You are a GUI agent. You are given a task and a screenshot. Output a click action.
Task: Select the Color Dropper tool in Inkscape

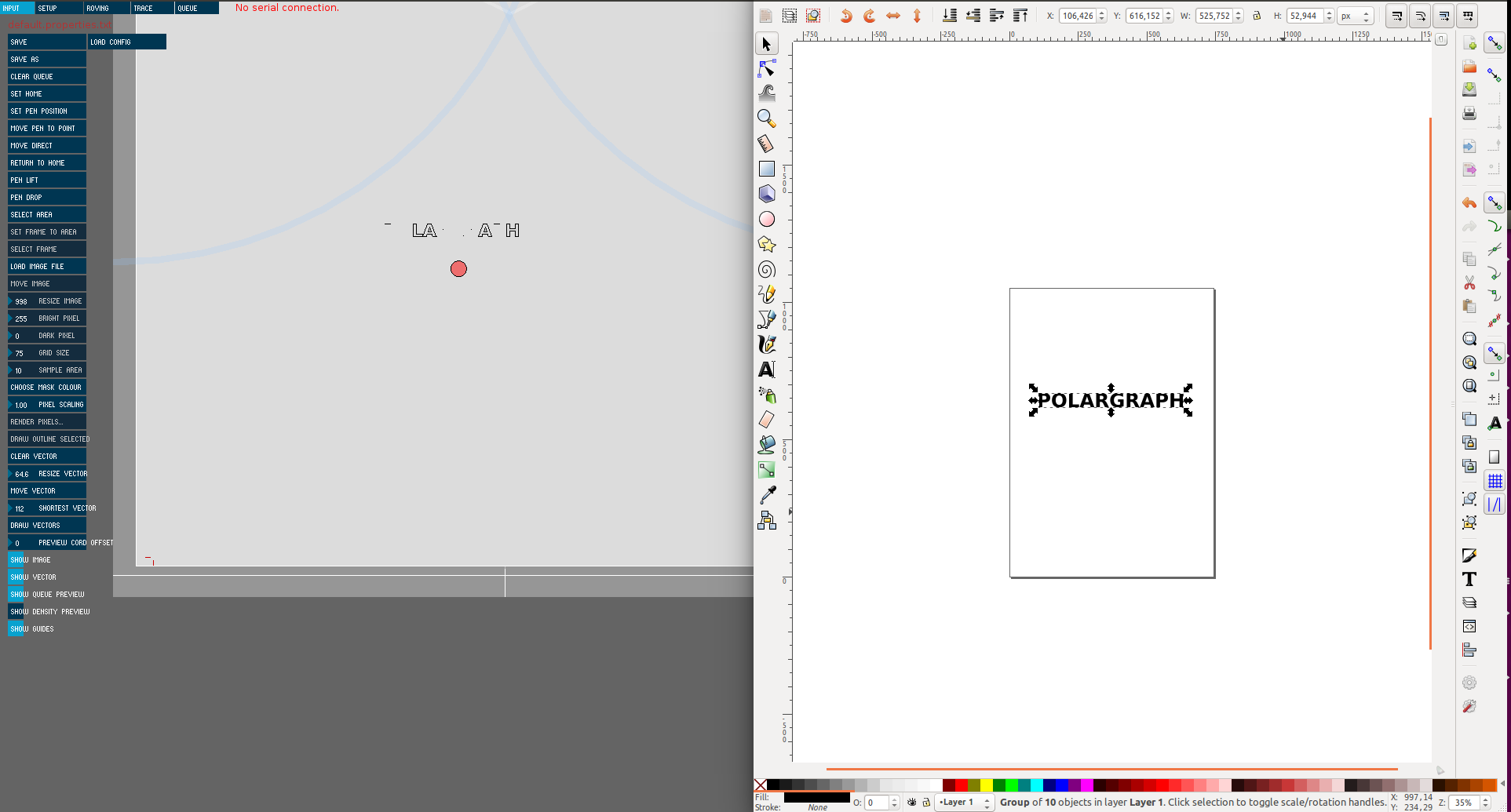tap(767, 495)
